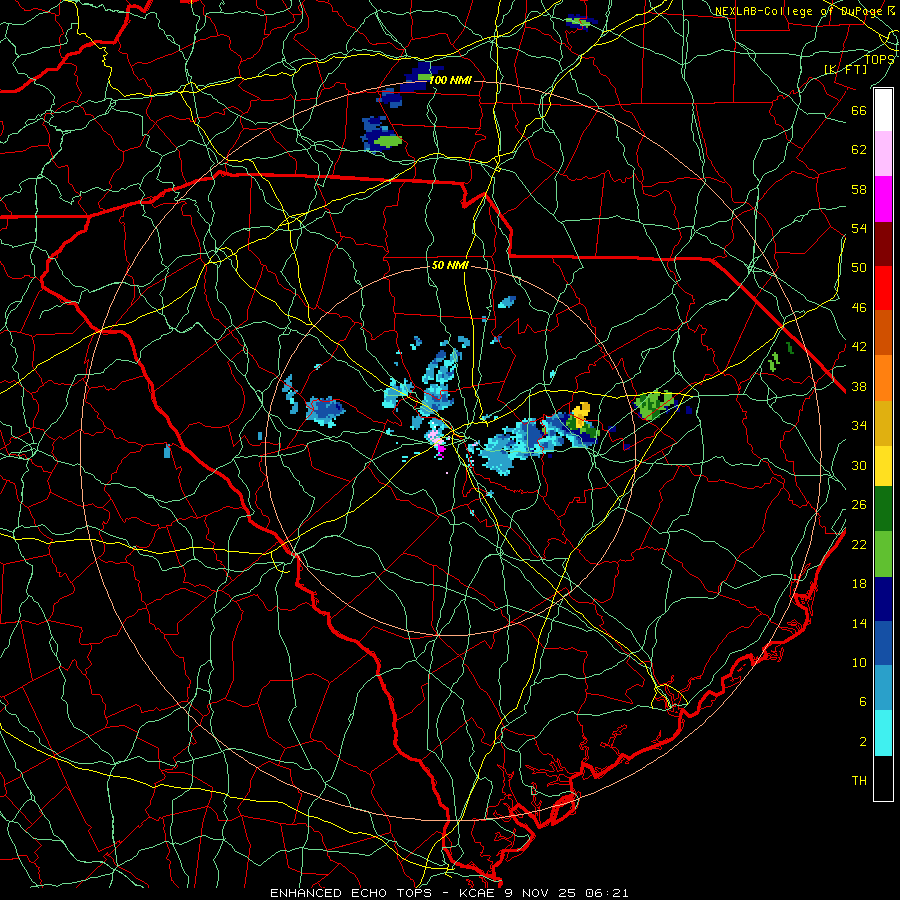Screen dimensions: 900x900
Task: Click the '50 NMI' range ring label
Action: click(451, 266)
